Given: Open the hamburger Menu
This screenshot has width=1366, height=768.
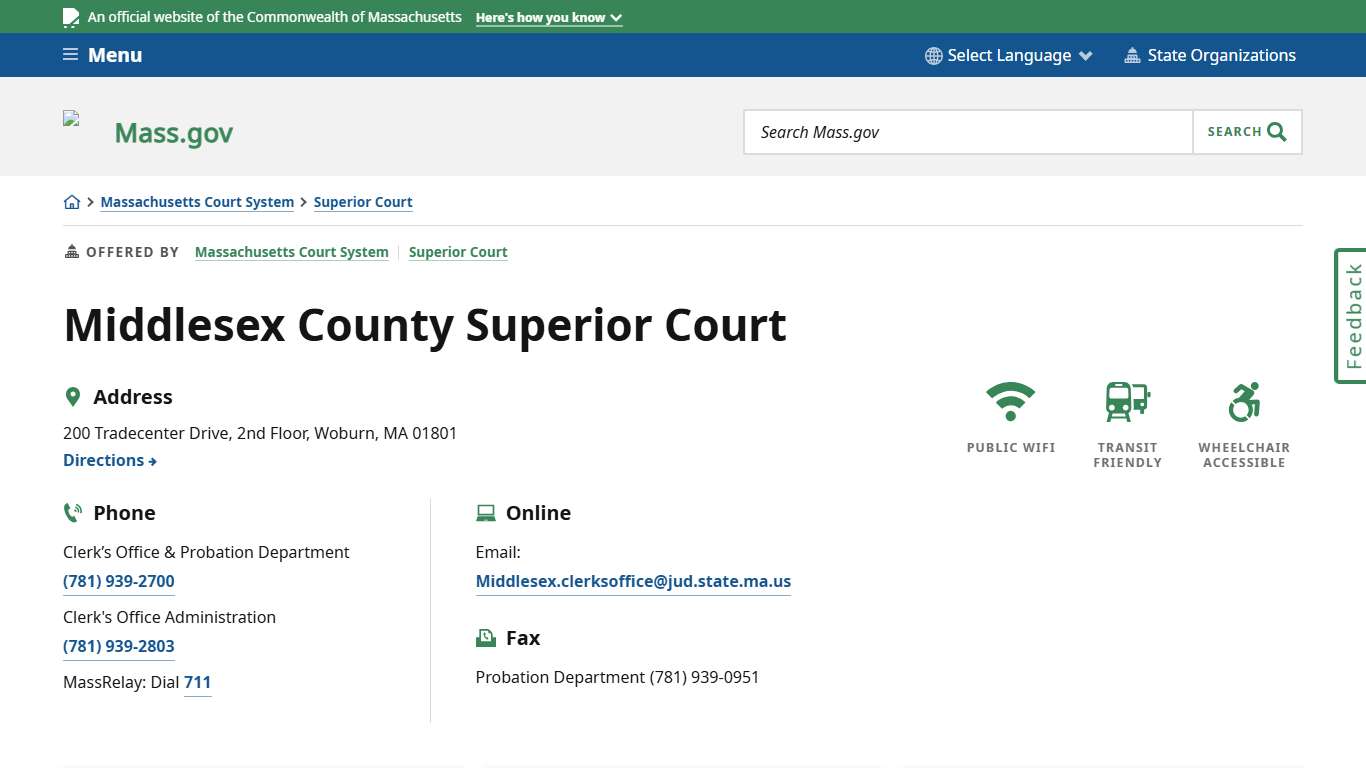Looking at the screenshot, I should click(101, 55).
